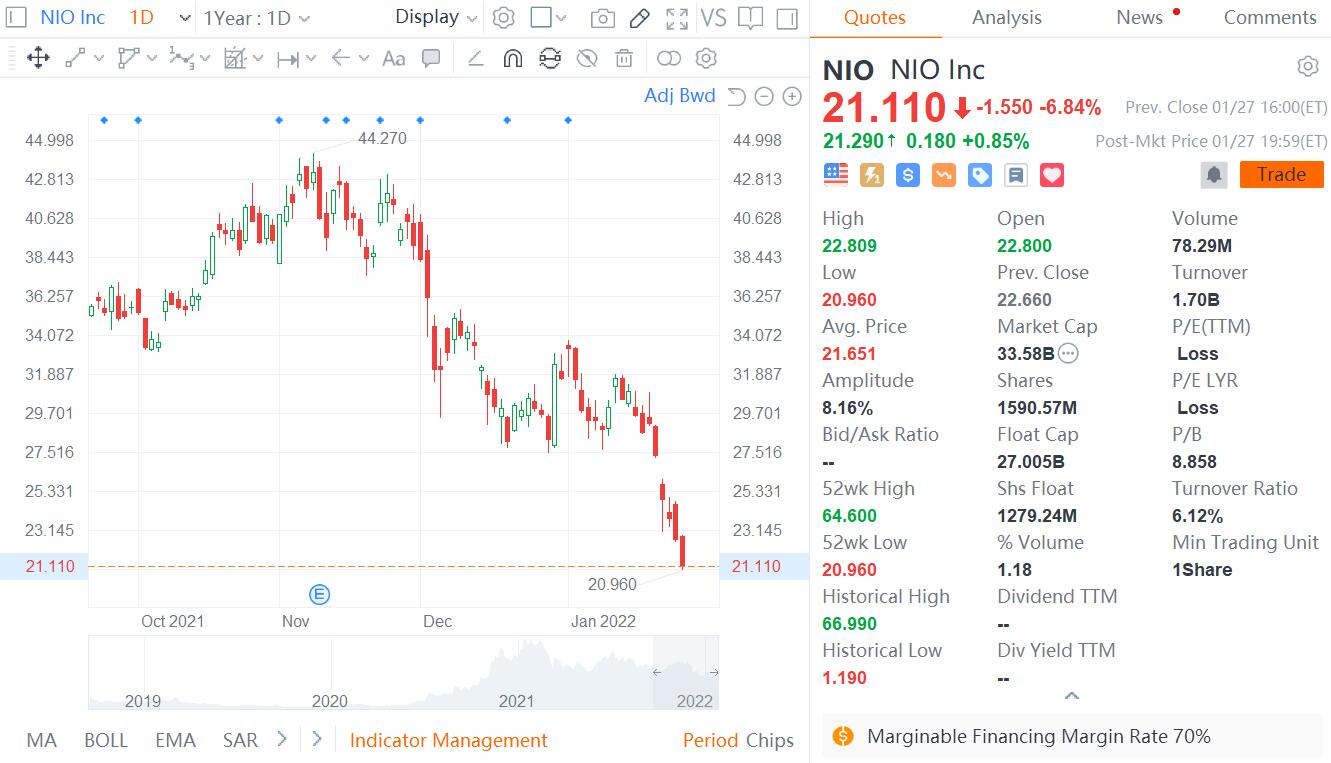Open VS stock comparison

713,18
